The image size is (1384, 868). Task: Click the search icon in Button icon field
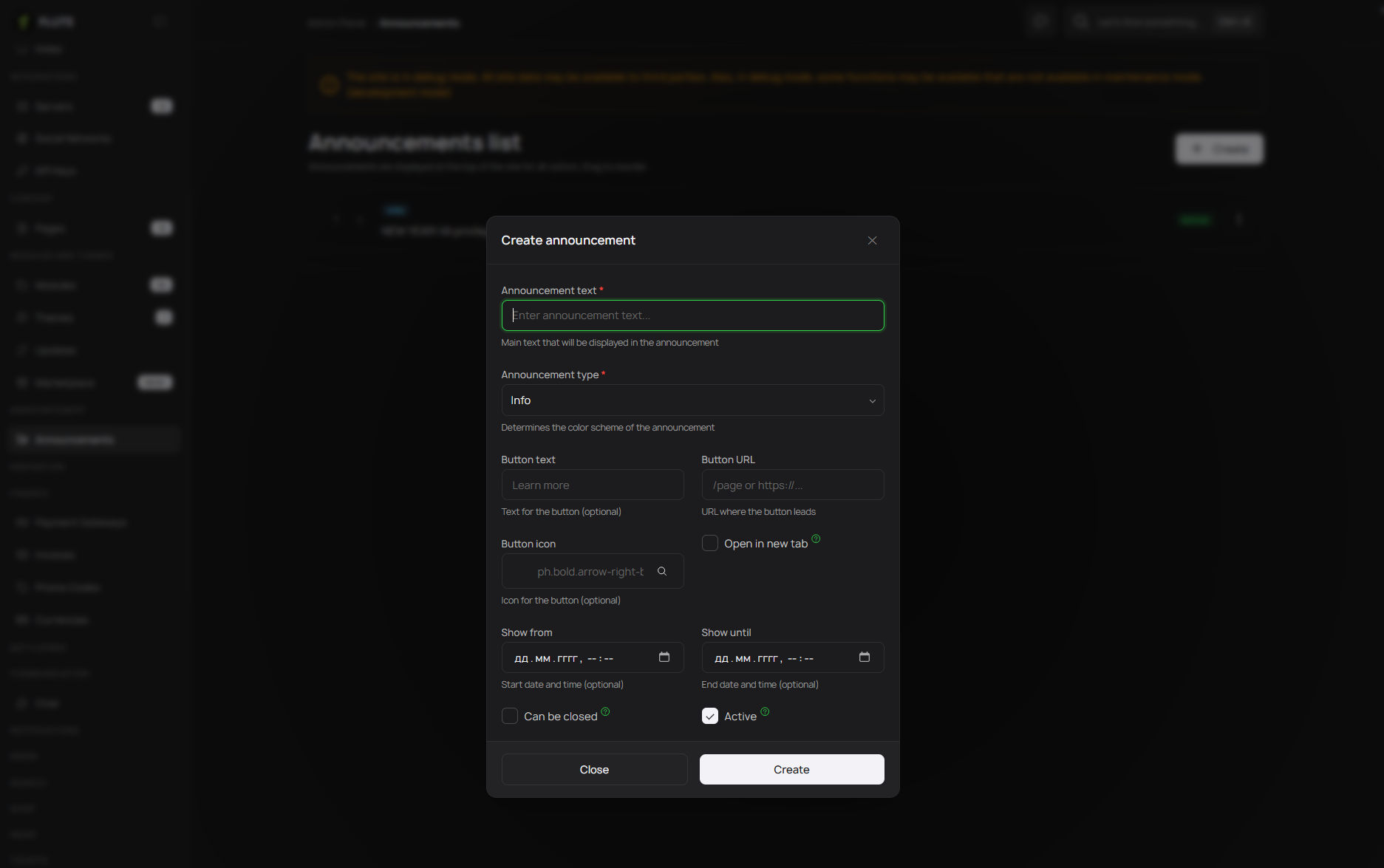point(662,571)
